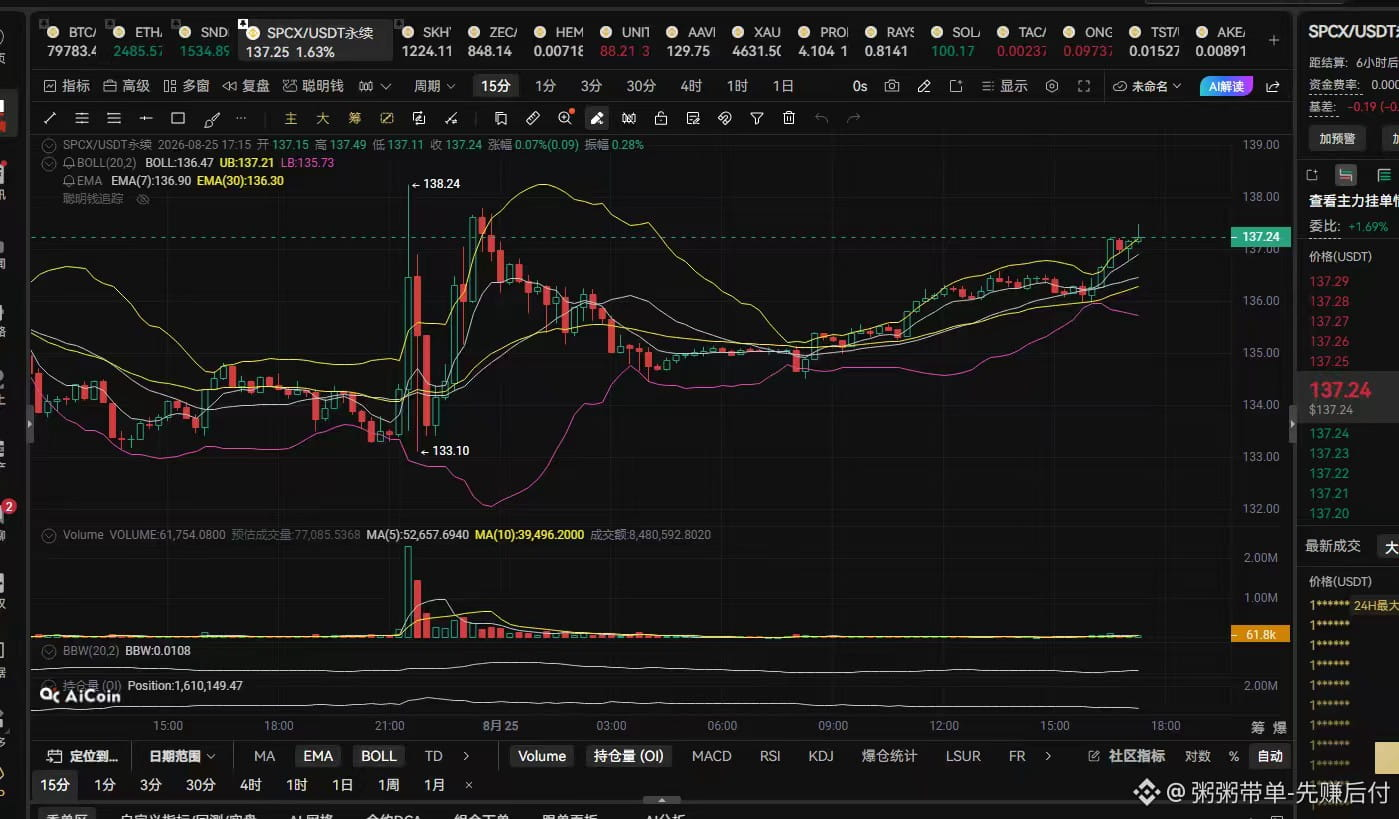Select the trend line drawing tool
Screen dimensions: 1399x819
point(50,118)
